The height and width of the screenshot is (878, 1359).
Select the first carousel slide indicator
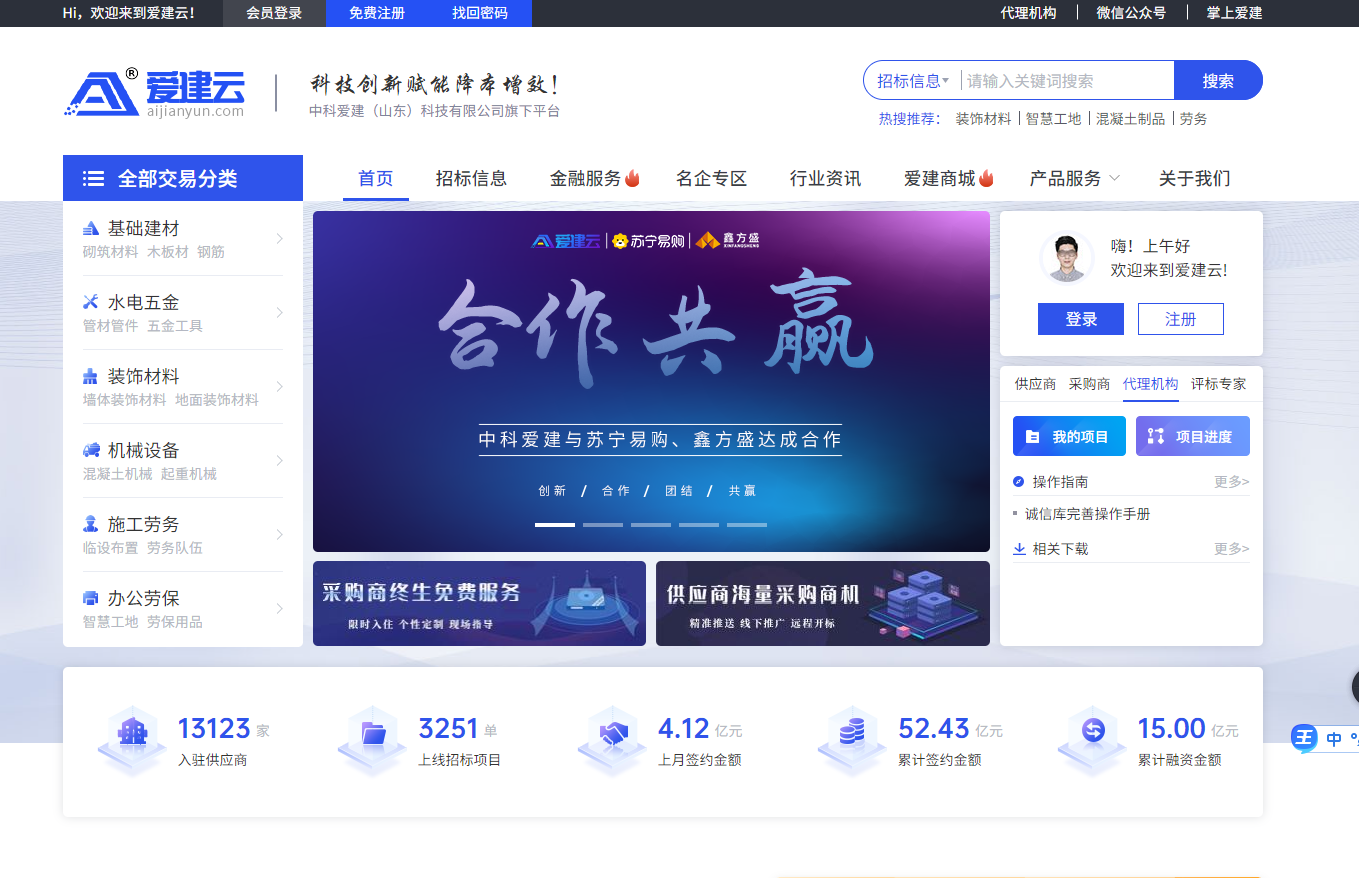(x=555, y=524)
